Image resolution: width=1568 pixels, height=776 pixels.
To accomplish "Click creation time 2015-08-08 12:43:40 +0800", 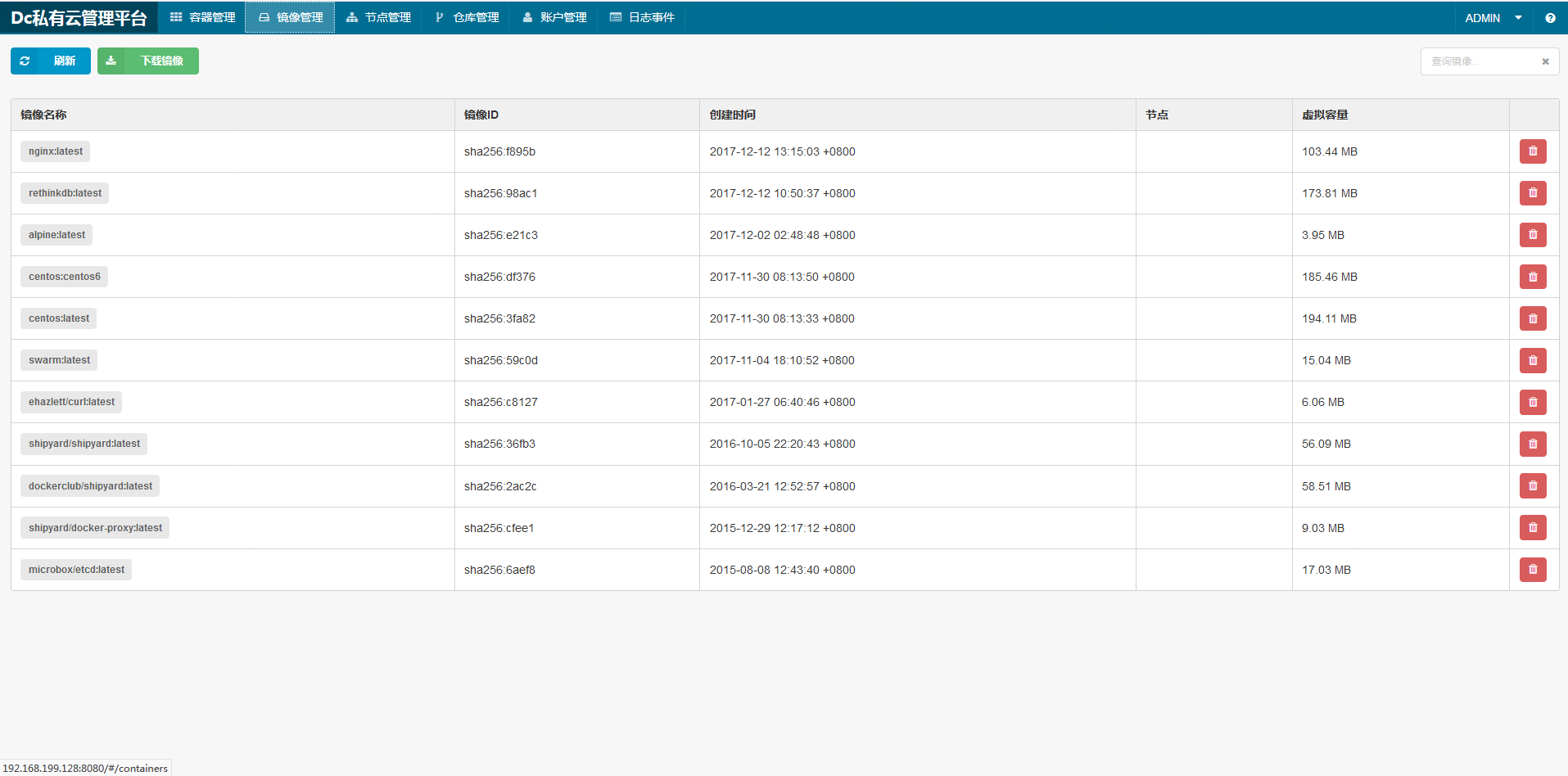I will coord(782,570).
